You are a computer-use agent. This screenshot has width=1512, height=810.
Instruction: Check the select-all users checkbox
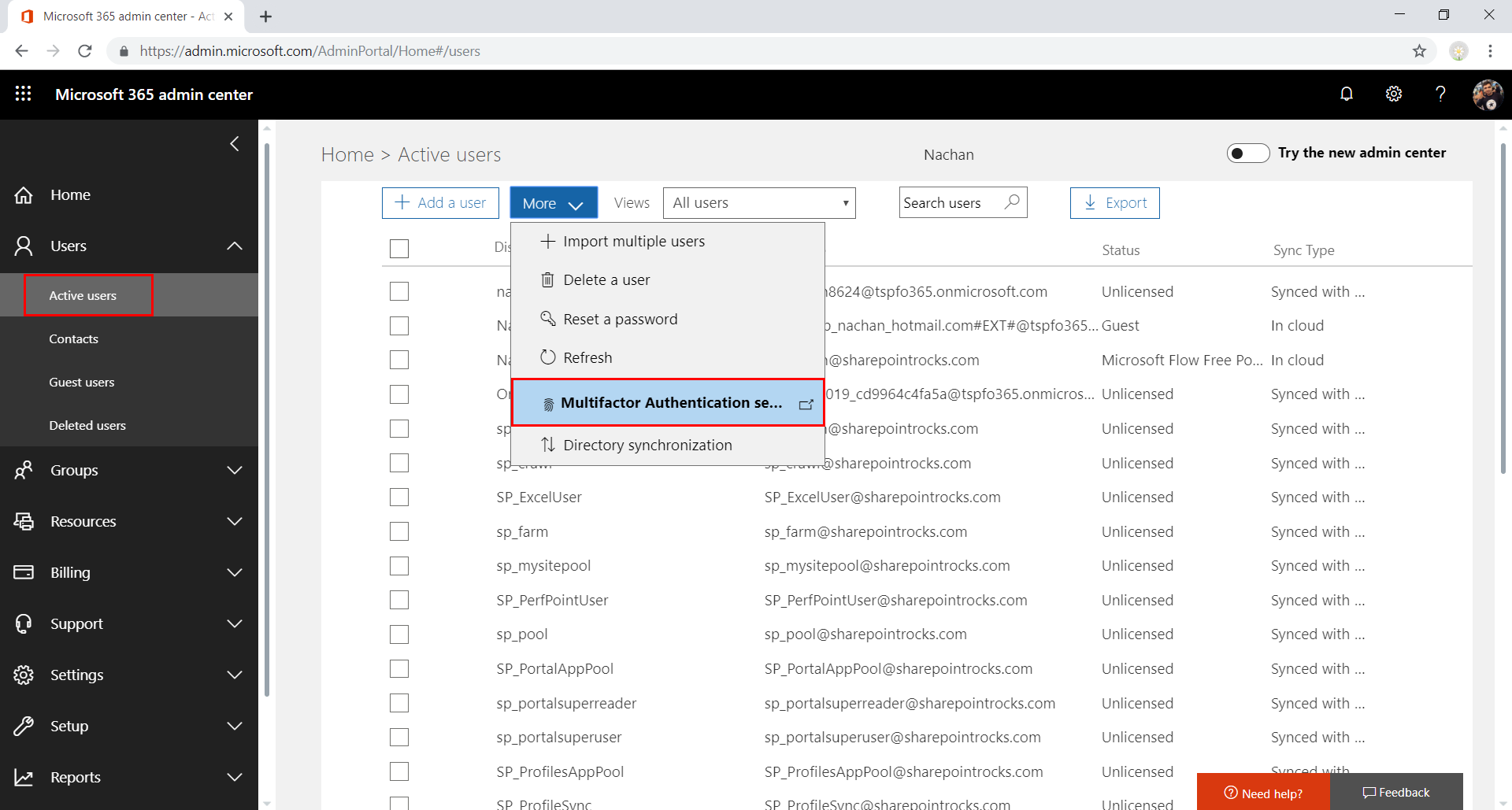pyautogui.click(x=399, y=249)
